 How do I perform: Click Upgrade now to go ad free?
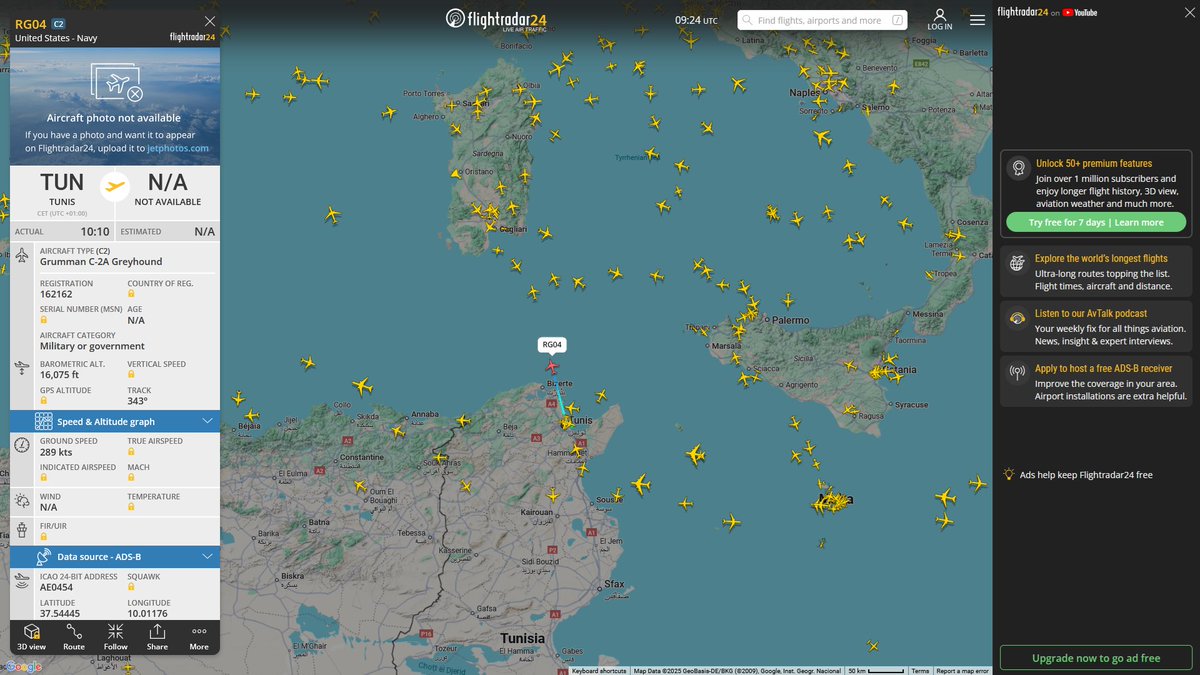click(1096, 658)
